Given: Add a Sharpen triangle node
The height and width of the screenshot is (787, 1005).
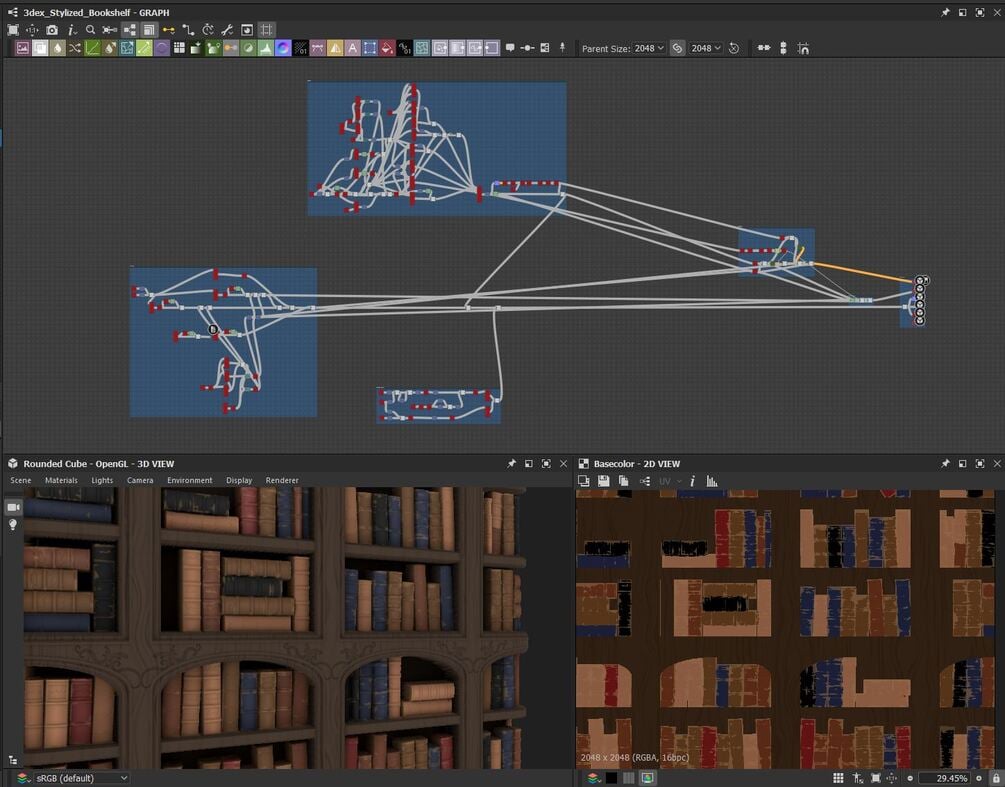Looking at the screenshot, I should click(335, 48).
